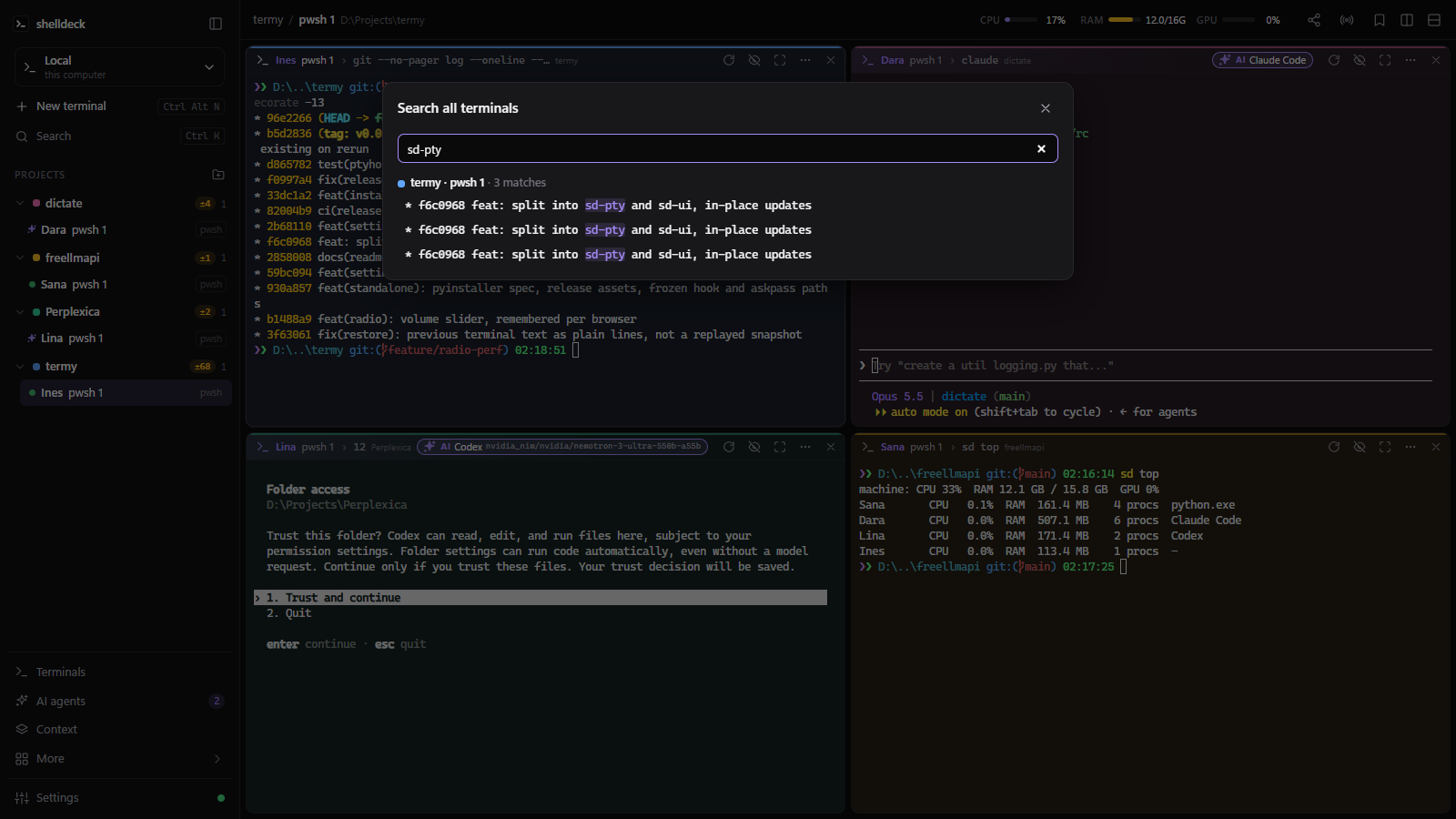Toggle visibility eye in Ines pane

click(x=754, y=60)
